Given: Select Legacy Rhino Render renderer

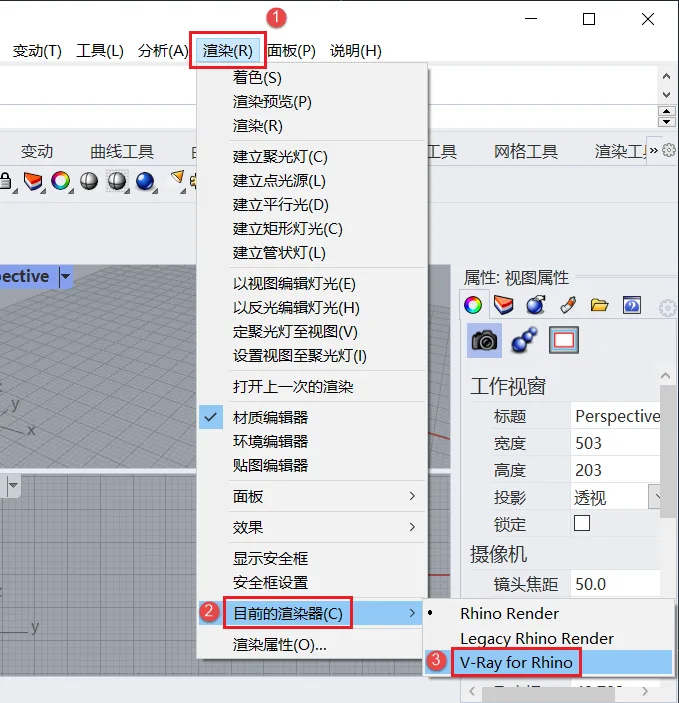Looking at the screenshot, I should tap(548, 638).
